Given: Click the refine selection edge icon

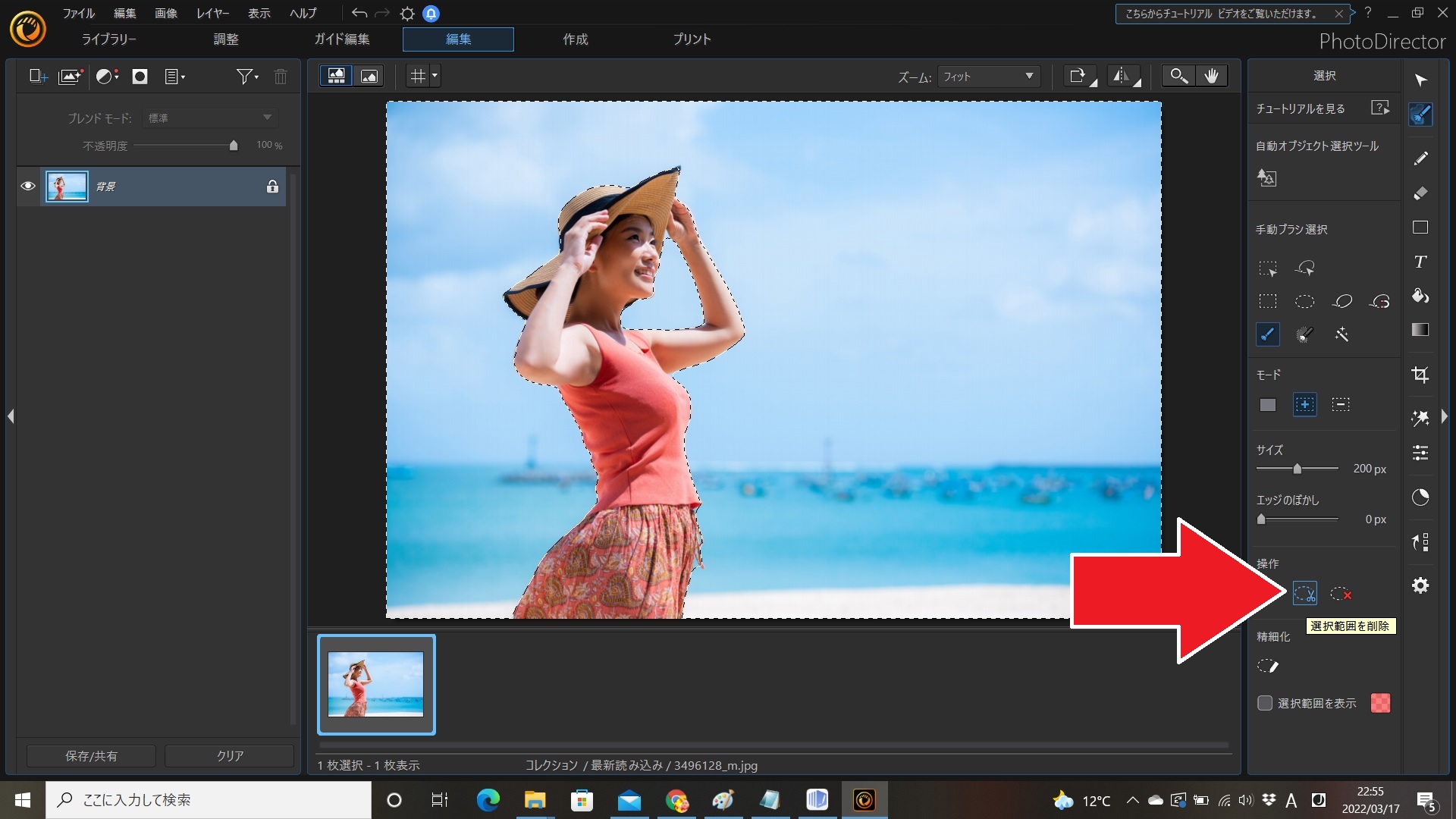Looking at the screenshot, I should point(1267,667).
